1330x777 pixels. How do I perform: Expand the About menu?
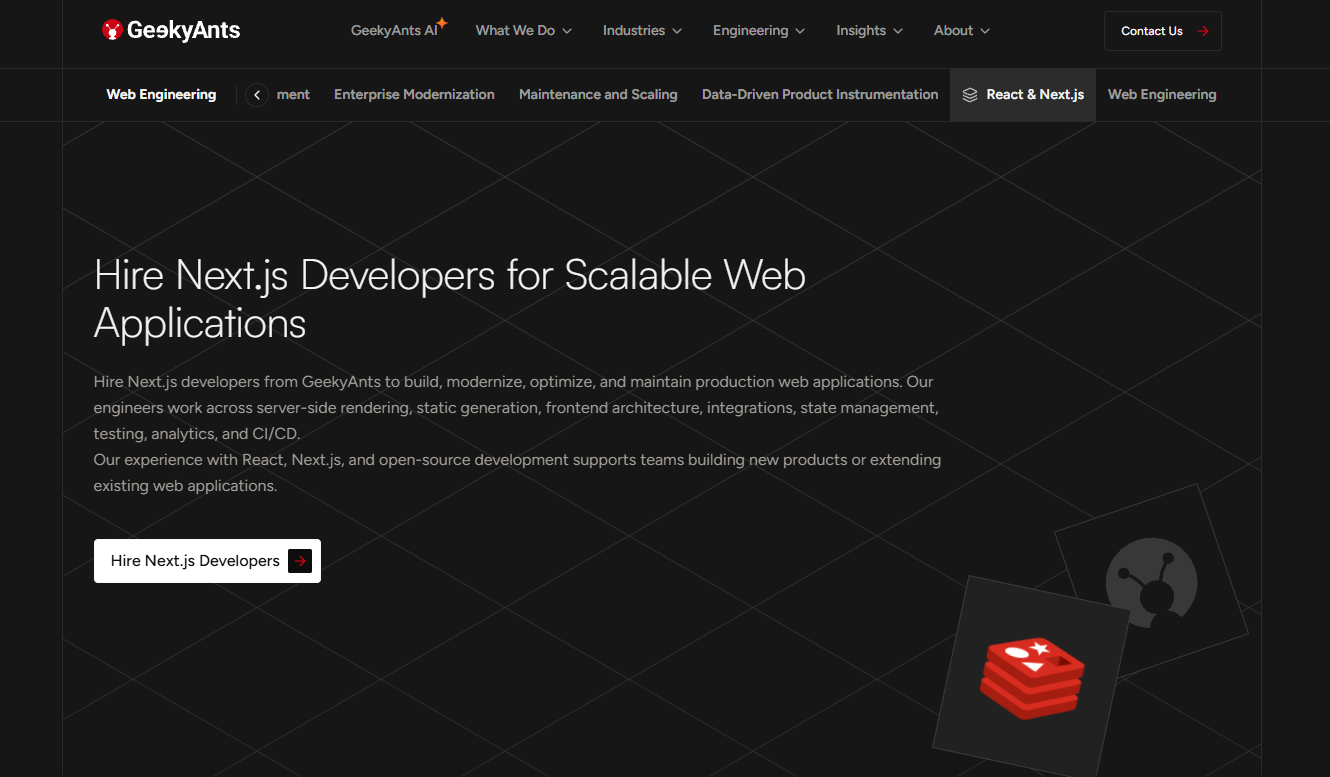click(x=962, y=31)
